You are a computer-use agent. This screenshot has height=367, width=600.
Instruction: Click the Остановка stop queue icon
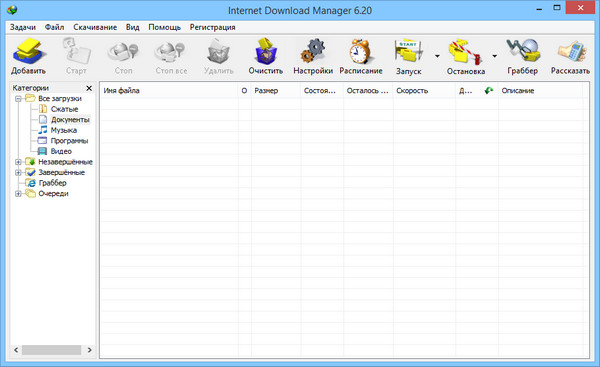(x=466, y=51)
